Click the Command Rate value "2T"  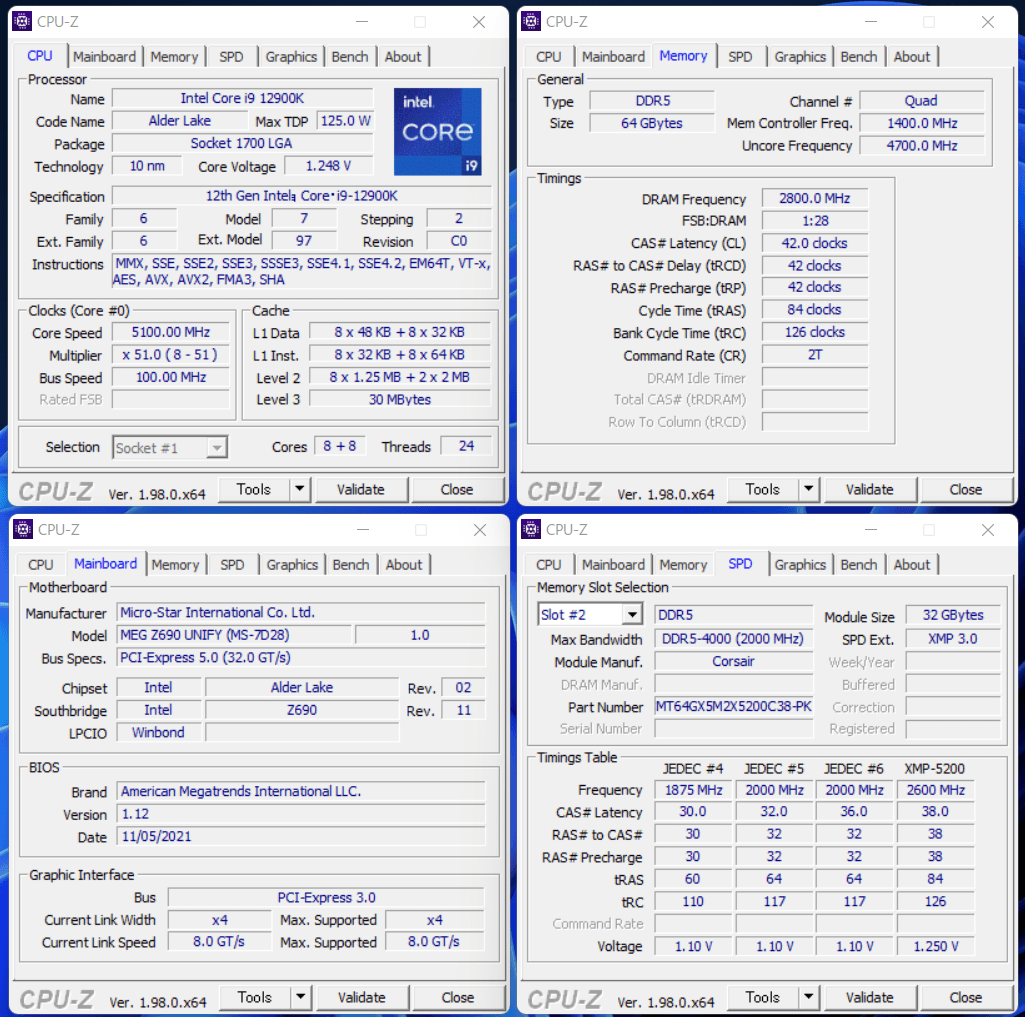pos(815,355)
